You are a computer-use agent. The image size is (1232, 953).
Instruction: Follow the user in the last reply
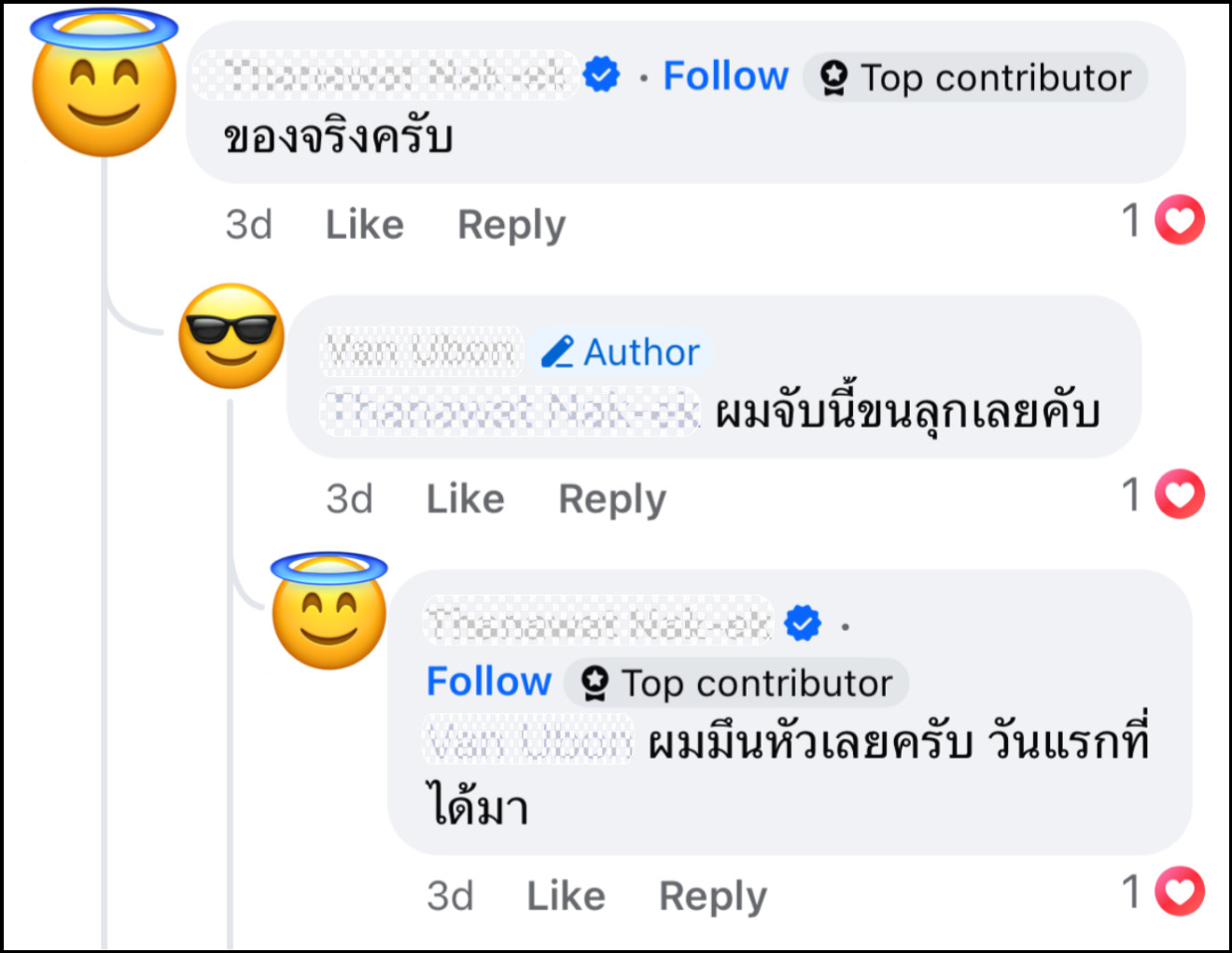(488, 681)
